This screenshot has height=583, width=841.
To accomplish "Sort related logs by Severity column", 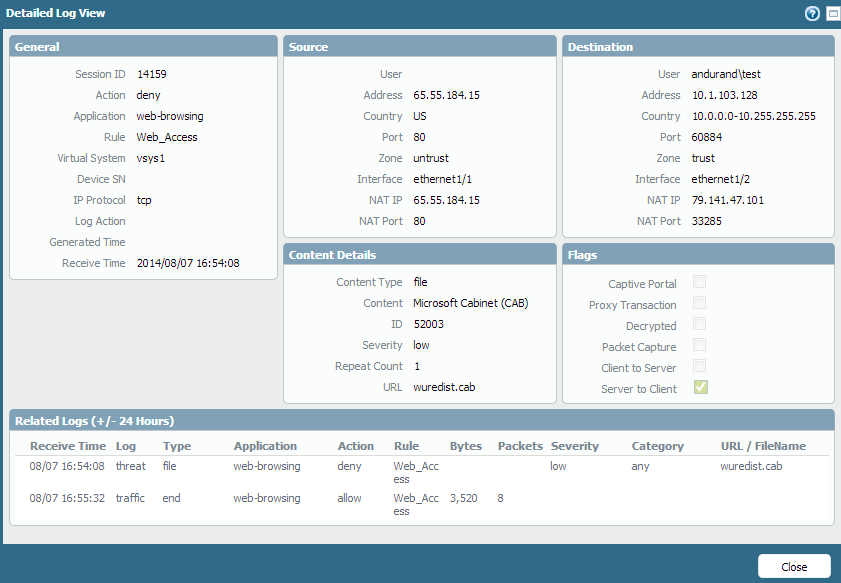I will point(574,446).
